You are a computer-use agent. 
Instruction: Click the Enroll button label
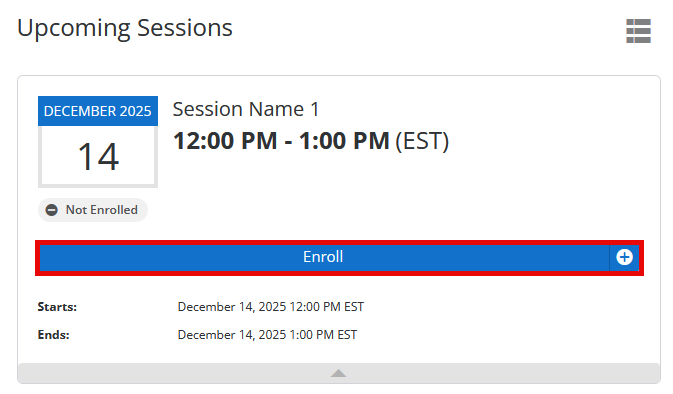click(x=323, y=257)
